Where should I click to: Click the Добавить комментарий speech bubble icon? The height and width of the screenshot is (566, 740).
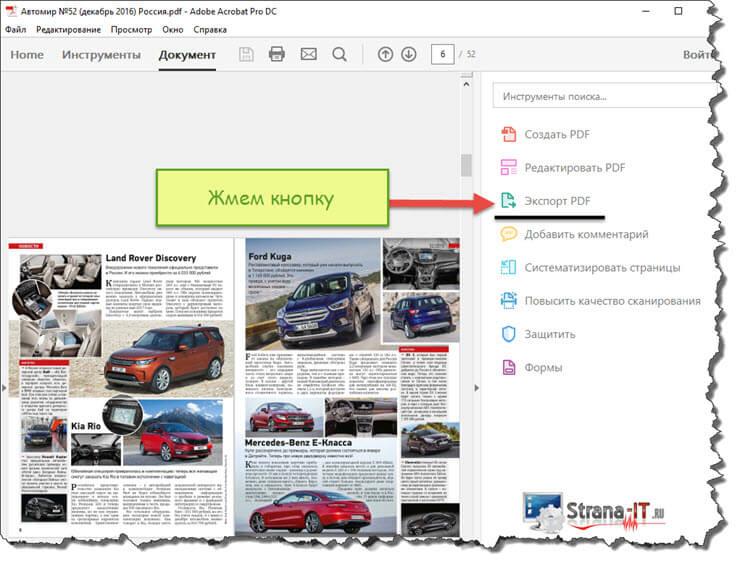click(508, 234)
